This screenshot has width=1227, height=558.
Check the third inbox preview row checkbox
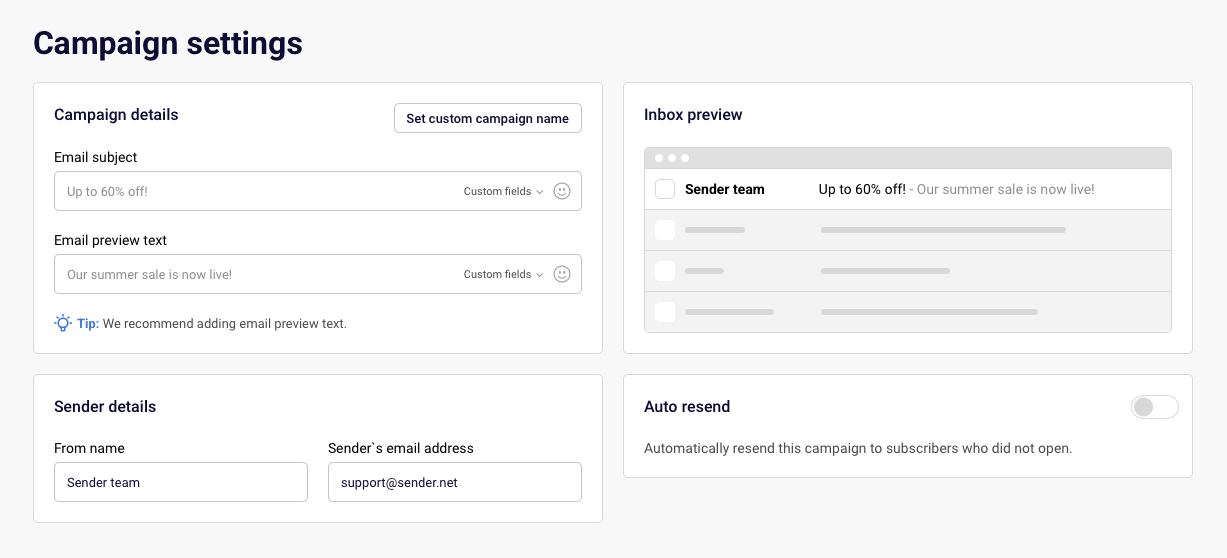[x=665, y=271]
